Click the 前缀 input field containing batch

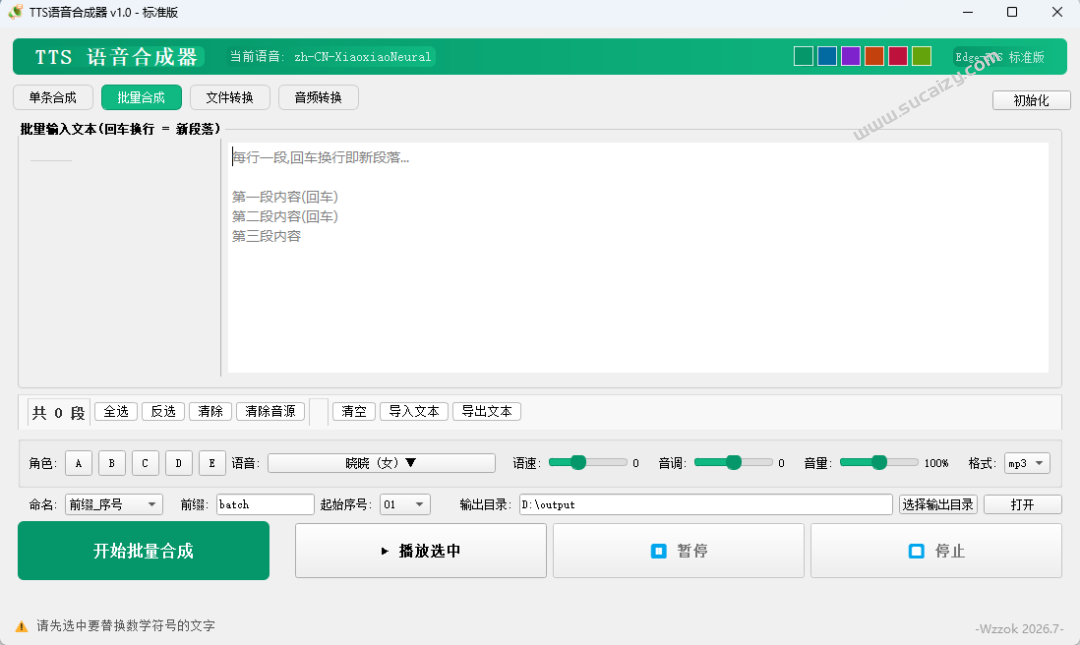[x=265, y=504]
